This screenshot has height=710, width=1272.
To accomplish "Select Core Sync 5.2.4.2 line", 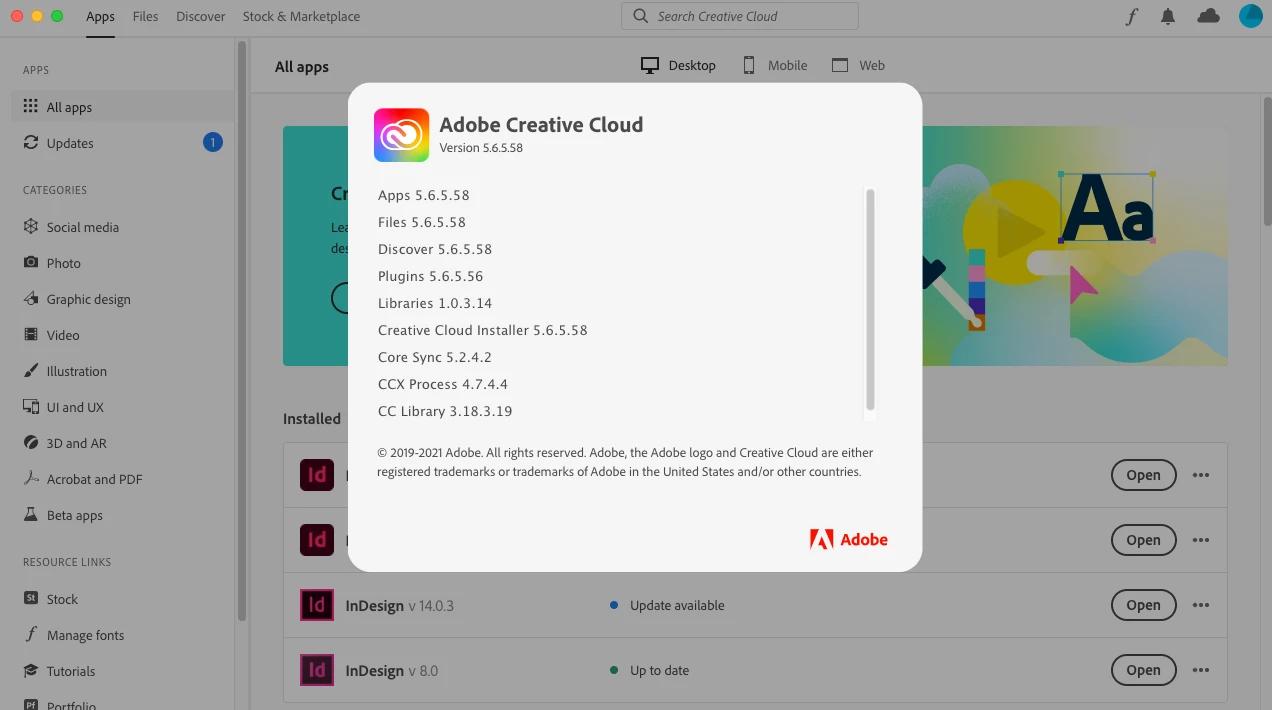I will tap(435, 357).
